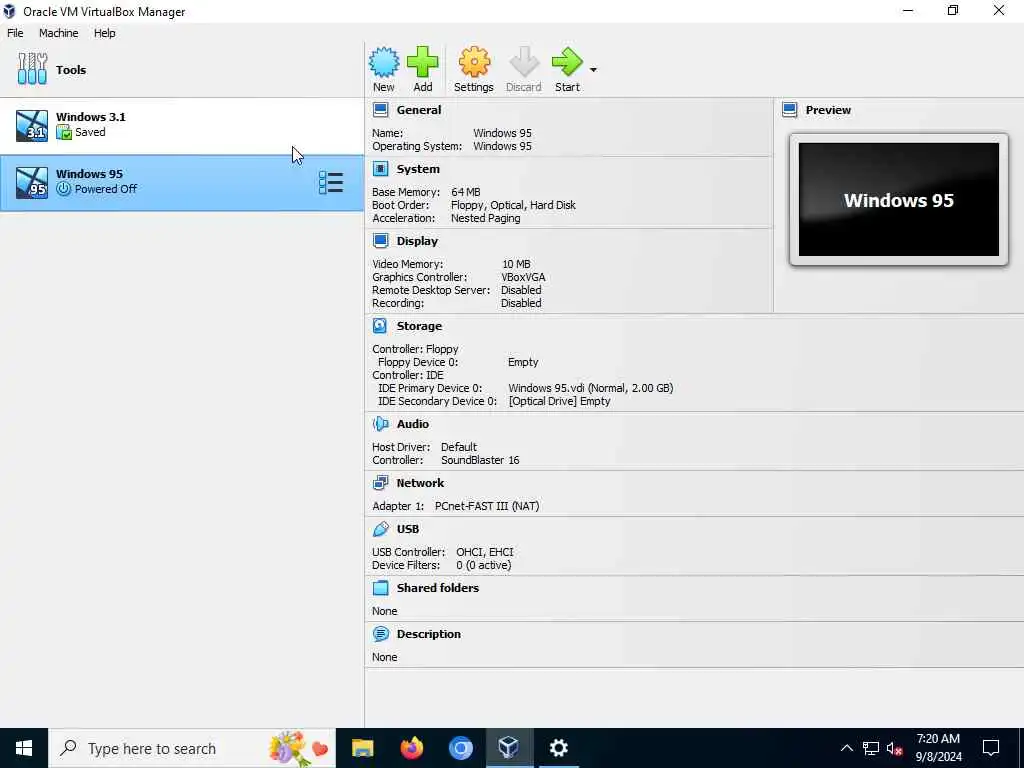
Task: Click the Preview monitor icon
Action: click(x=790, y=110)
